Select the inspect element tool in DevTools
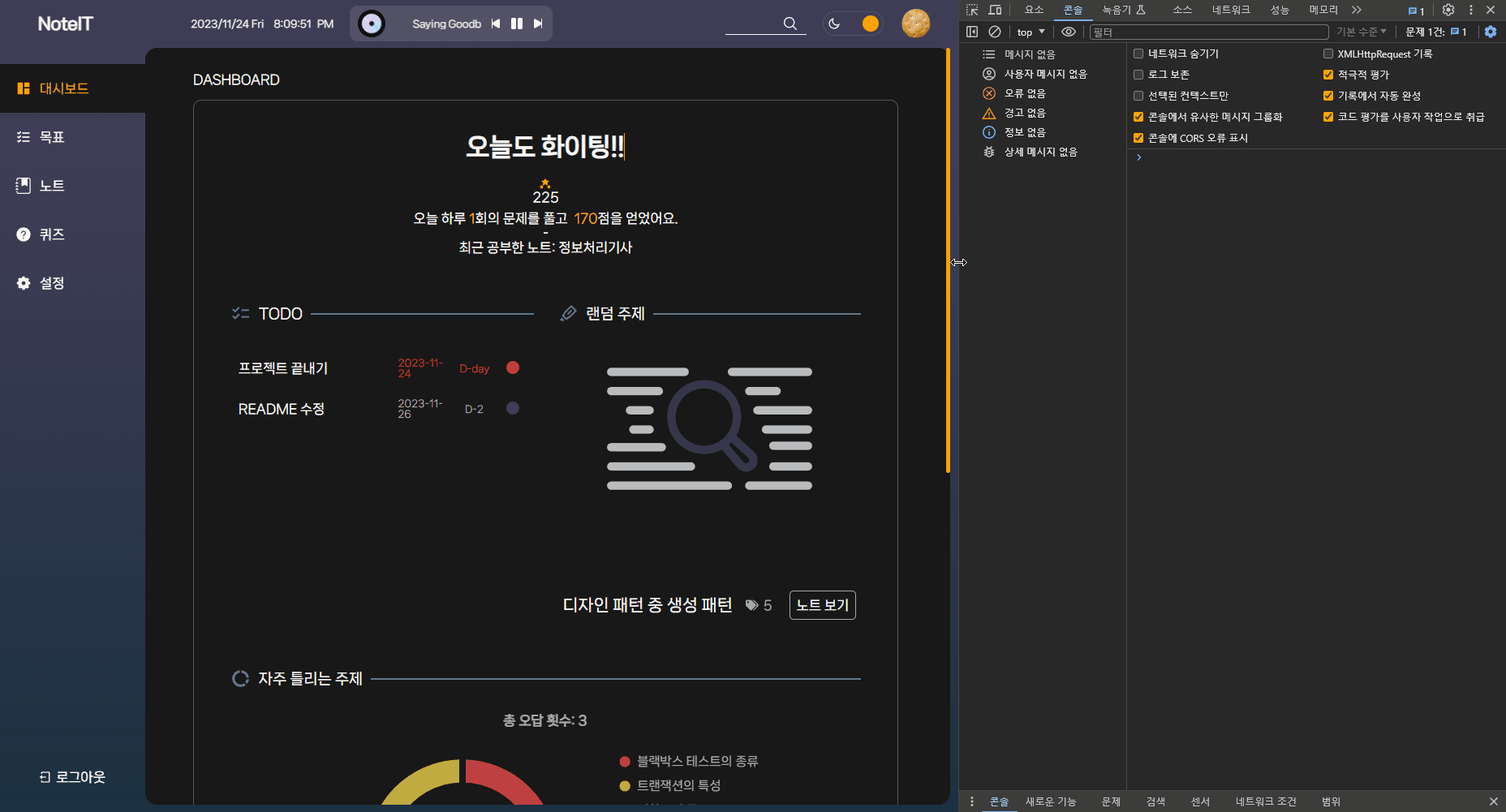This screenshot has height=812, width=1506. 970,10
